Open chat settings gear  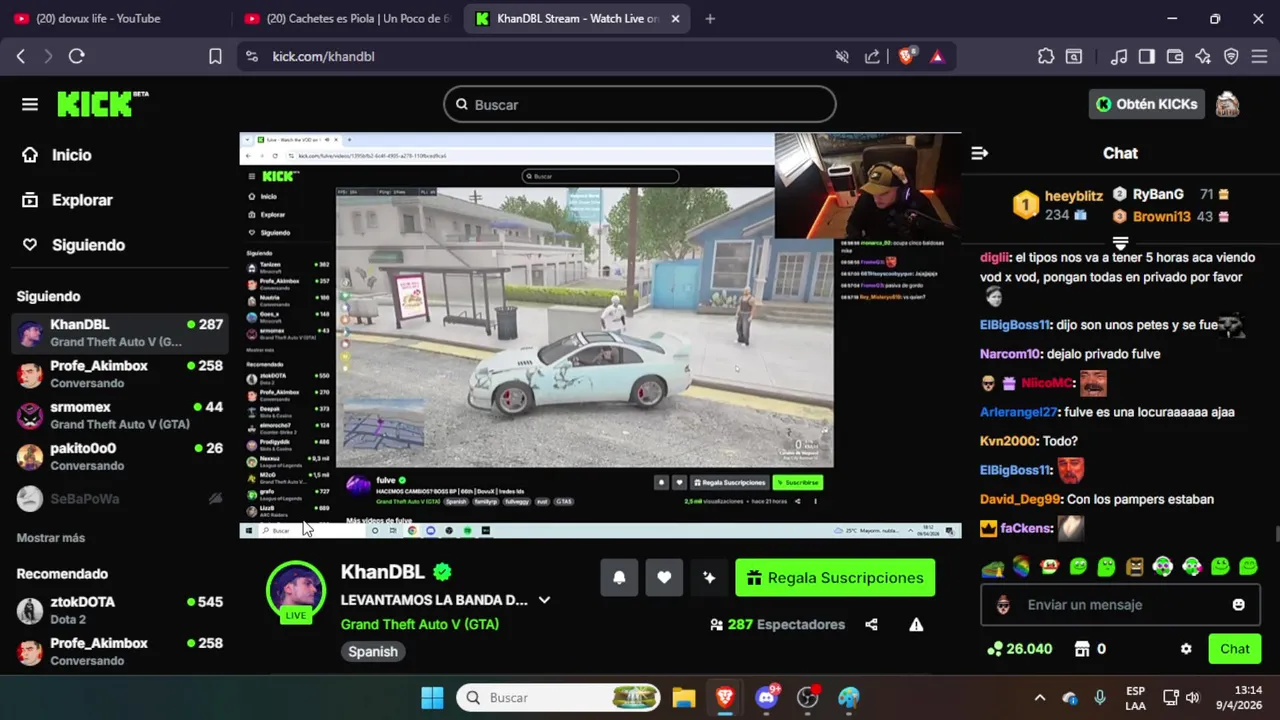click(x=1186, y=649)
